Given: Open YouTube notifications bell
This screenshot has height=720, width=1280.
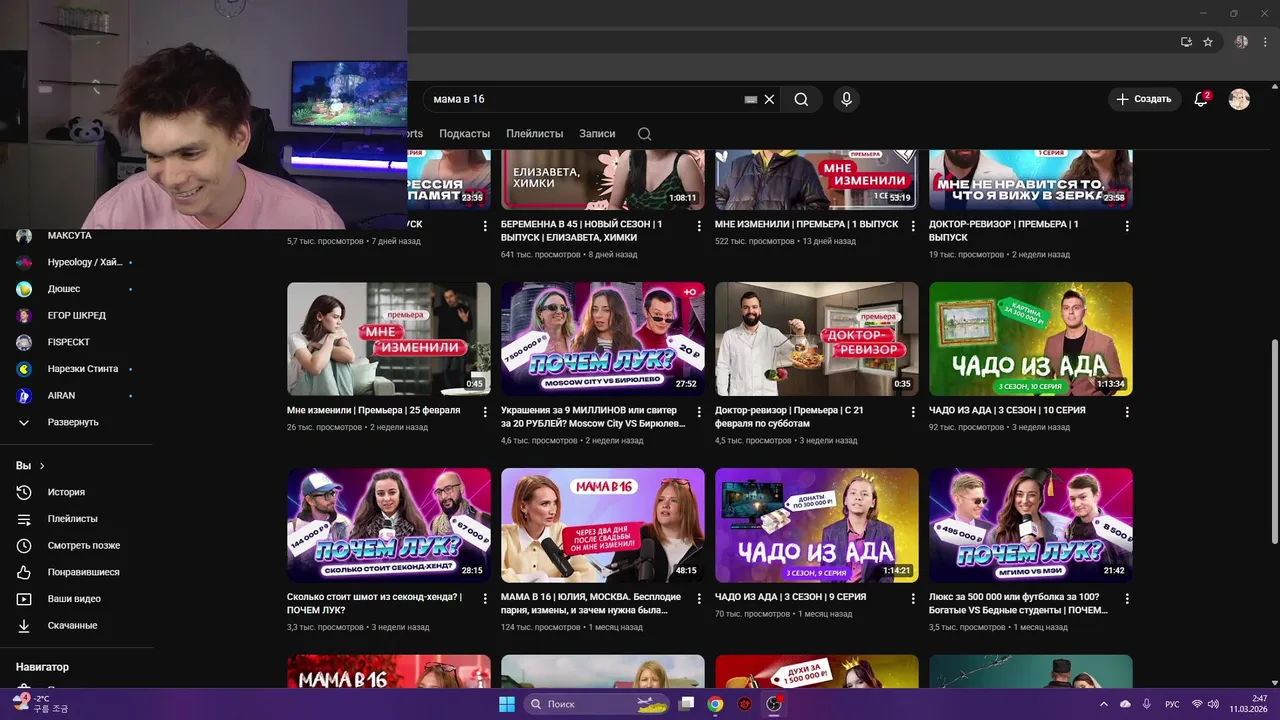Looking at the screenshot, I should [1202, 99].
